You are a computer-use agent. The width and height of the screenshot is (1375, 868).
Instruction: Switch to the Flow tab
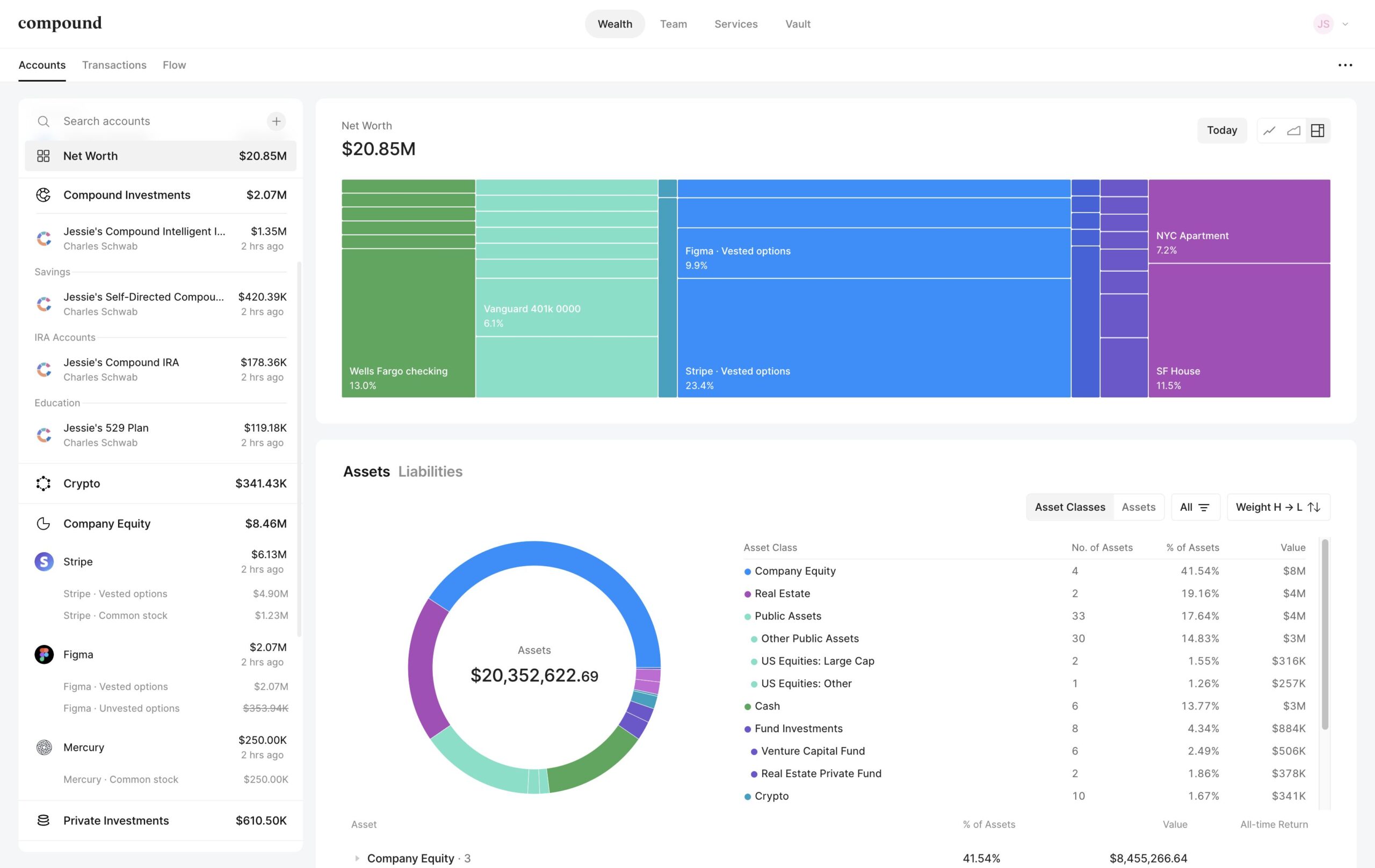pyautogui.click(x=174, y=65)
